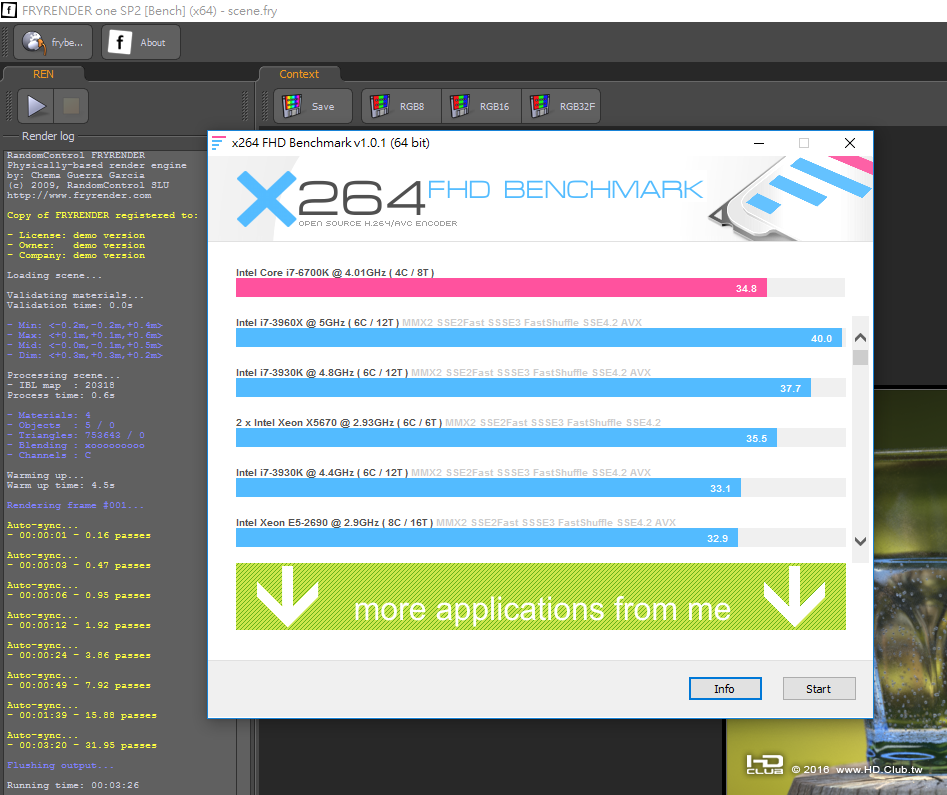The width and height of the screenshot is (947, 795).
Task: Click the results scrollbar thumb
Action: (861, 357)
